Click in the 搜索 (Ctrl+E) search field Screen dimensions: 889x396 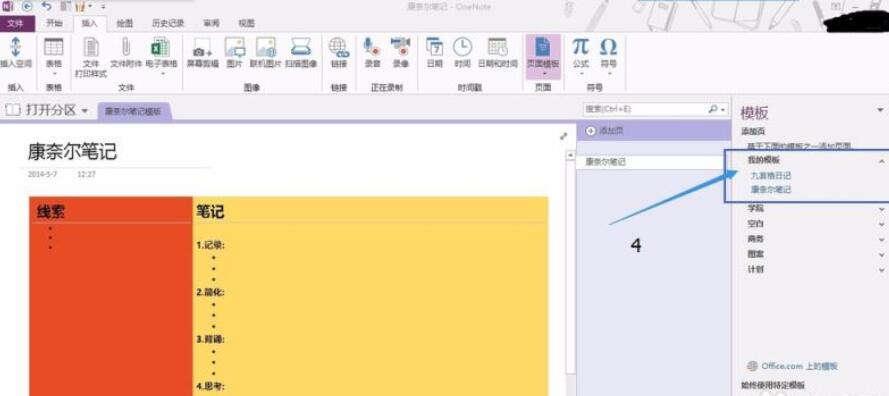pos(645,109)
